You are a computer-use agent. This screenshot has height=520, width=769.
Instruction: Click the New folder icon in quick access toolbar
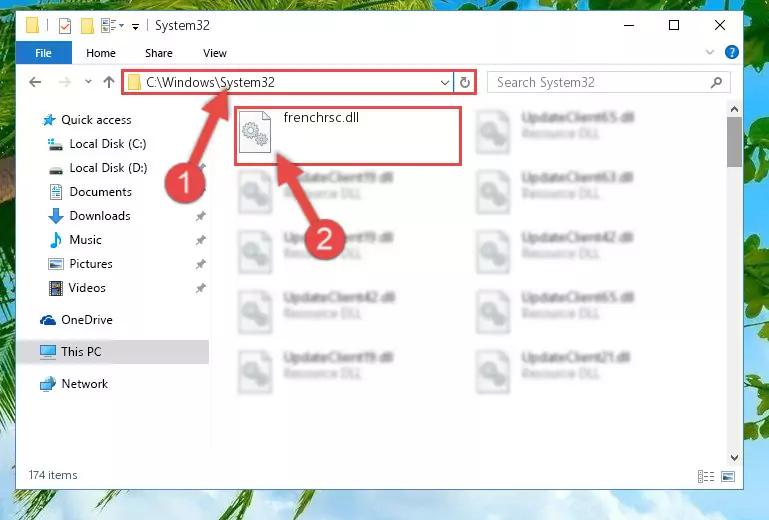[x=87, y=26]
